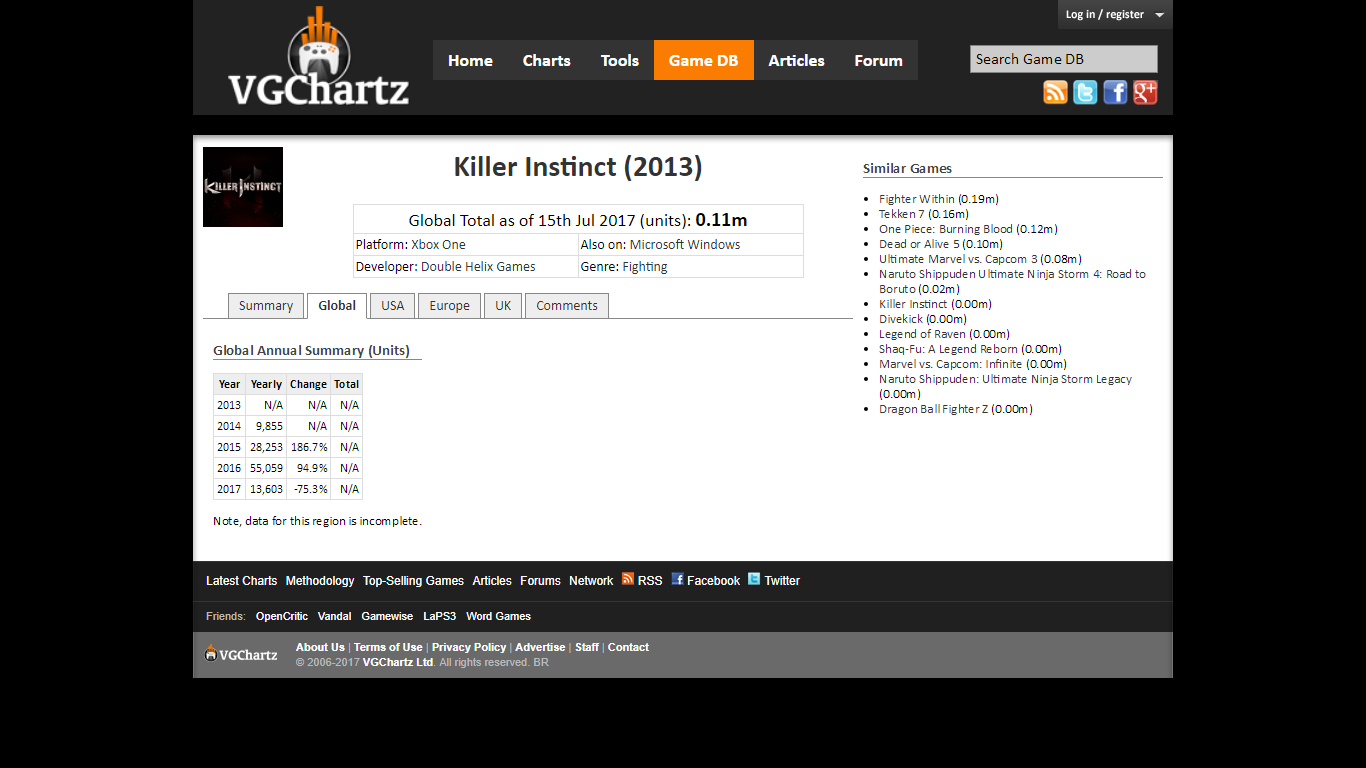Click the -75.3% change cell
This screenshot has height=768, width=1366.
(x=309, y=489)
